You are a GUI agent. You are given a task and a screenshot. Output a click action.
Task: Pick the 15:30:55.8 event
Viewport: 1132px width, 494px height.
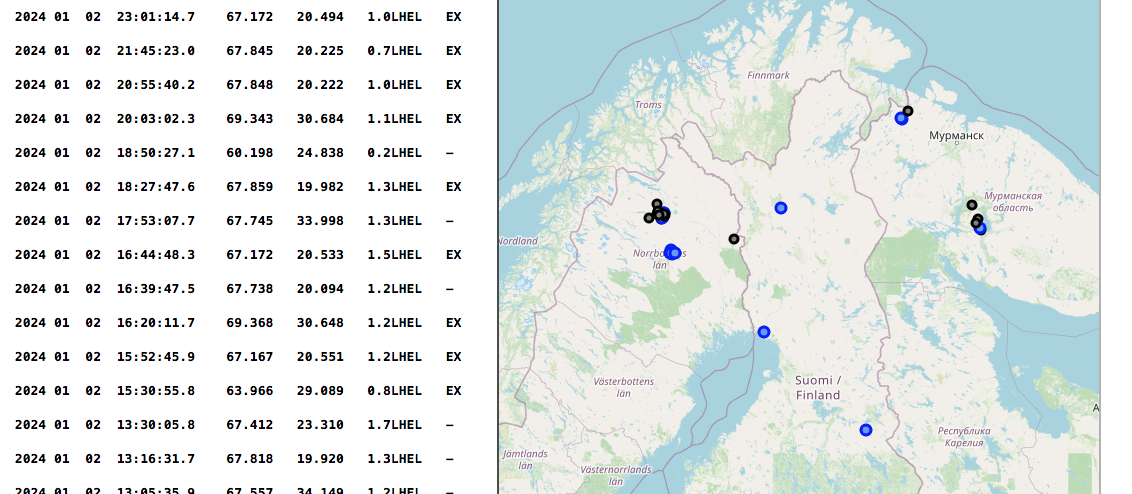click(x=155, y=391)
